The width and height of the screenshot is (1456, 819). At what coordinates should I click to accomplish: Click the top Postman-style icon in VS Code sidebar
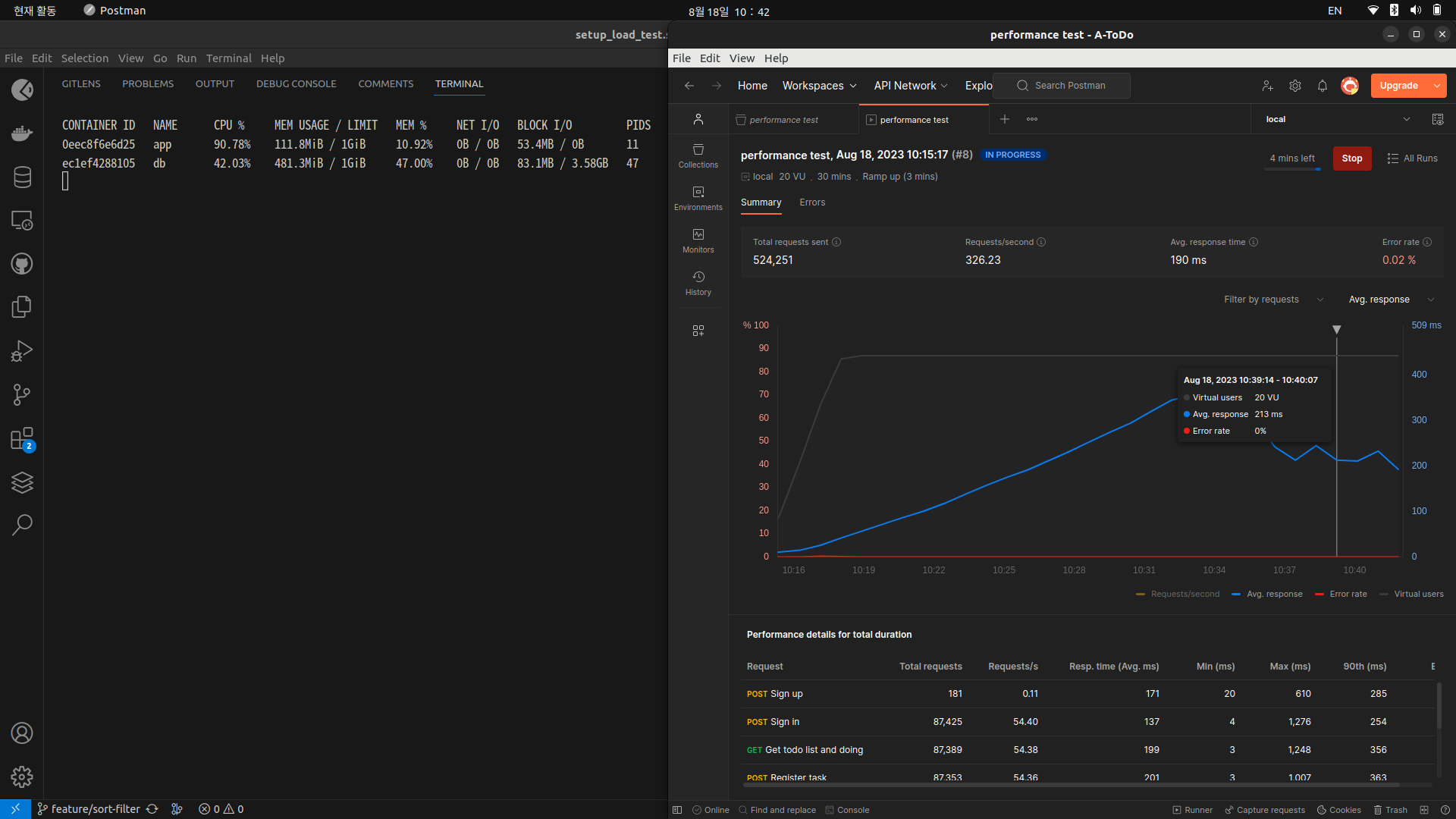click(22, 90)
